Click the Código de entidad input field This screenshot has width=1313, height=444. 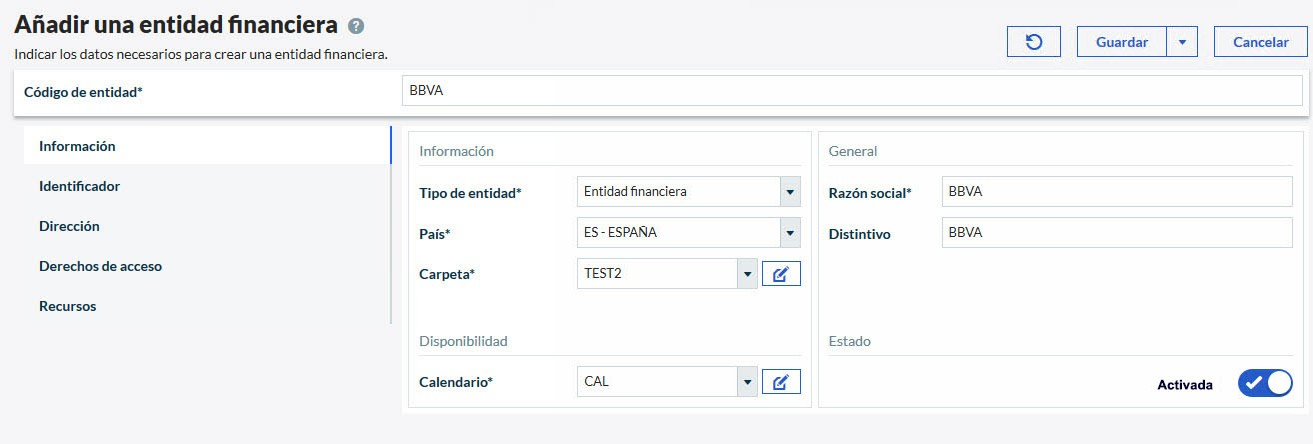[x=851, y=91]
